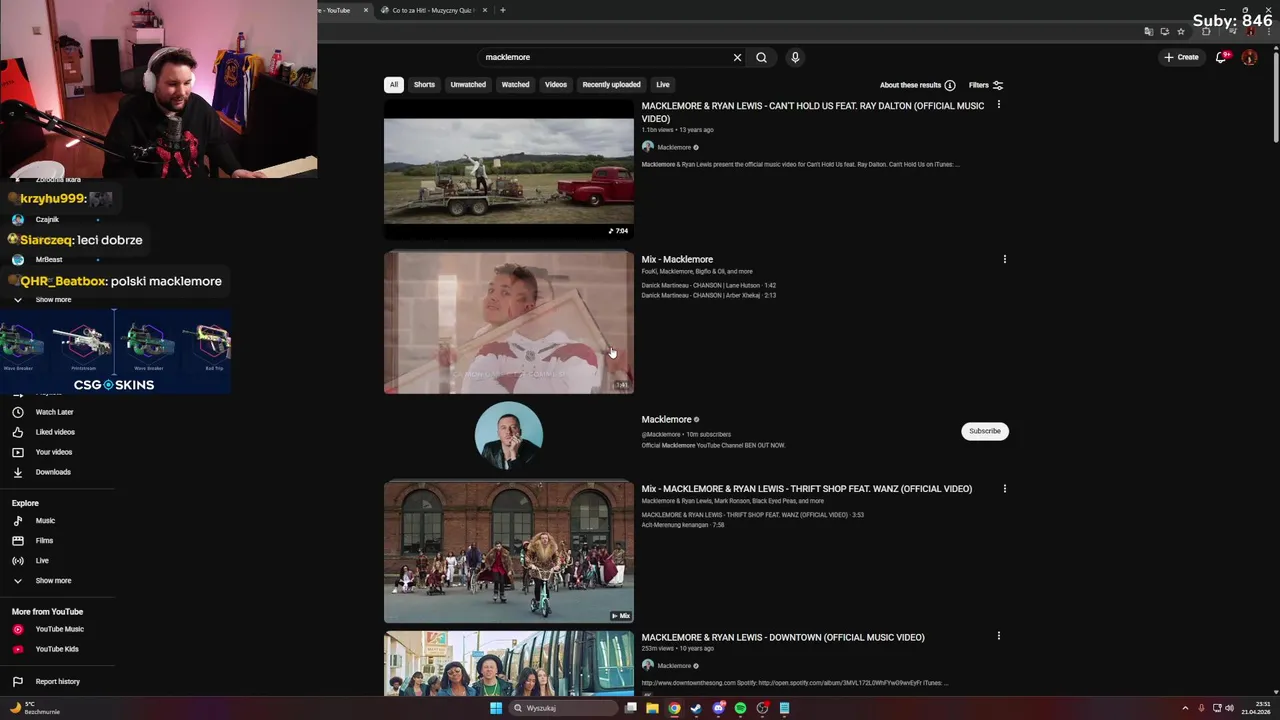Open Steam from taskbar
The height and width of the screenshot is (720, 1280).
point(696,708)
